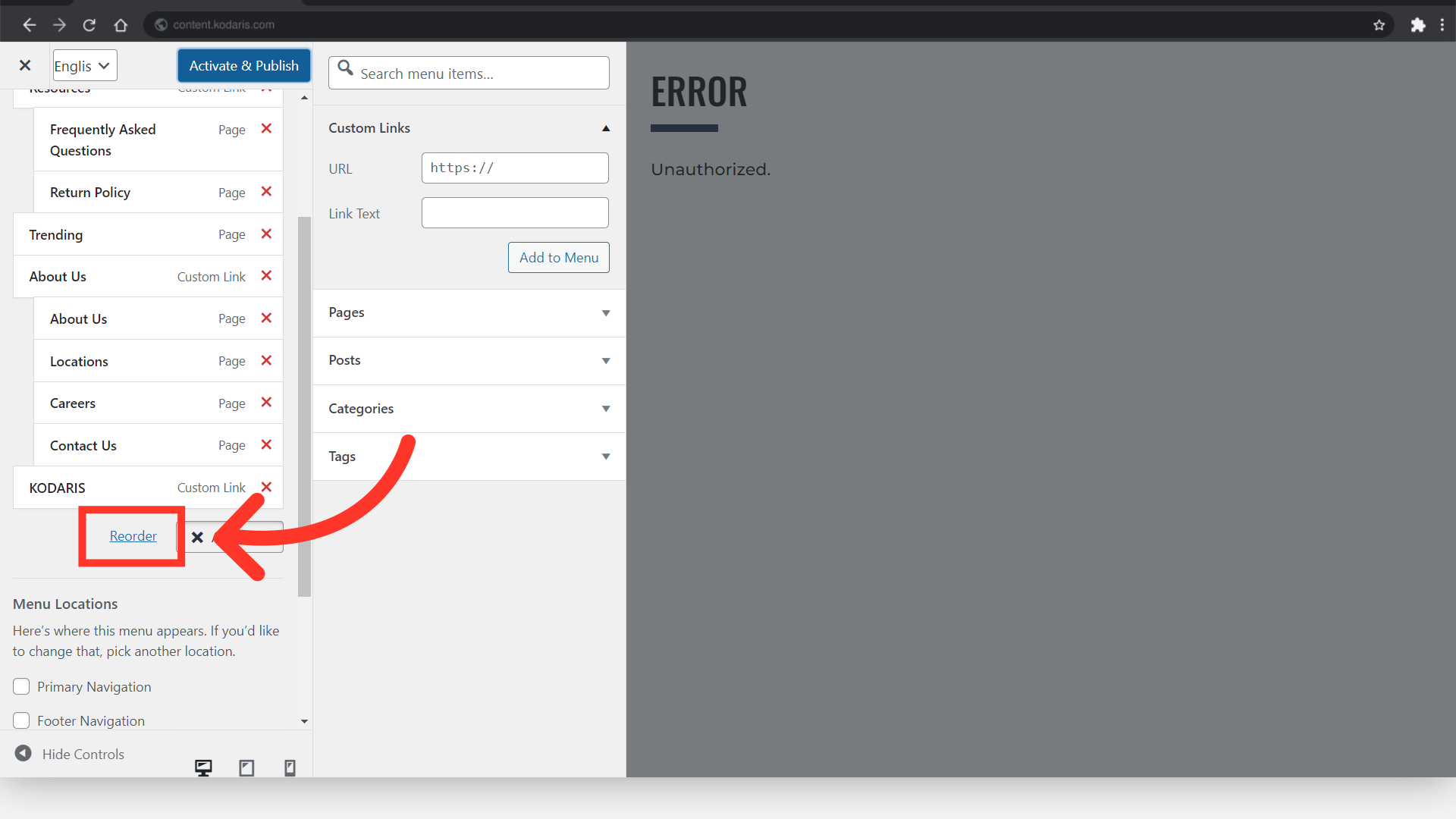Remove the KODARIS custom link
The width and height of the screenshot is (1456, 819).
[x=266, y=487]
